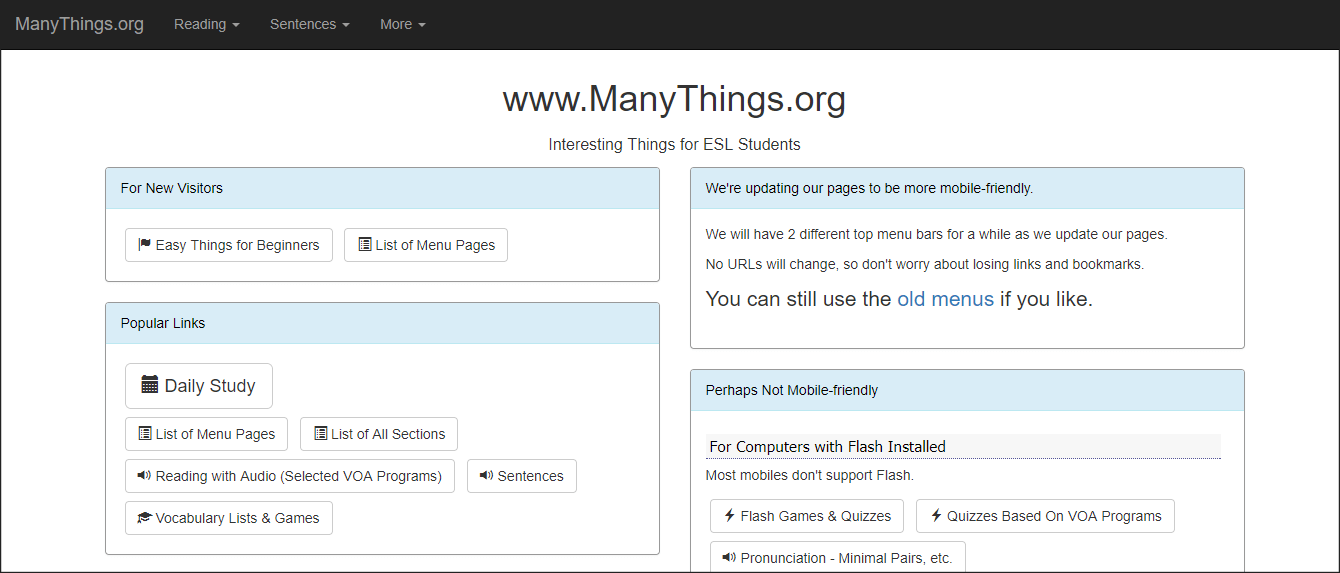This screenshot has height=573, width=1340.
Task: Go to ManyThings.org home brand link
Action: pyautogui.click(x=79, y=24)
